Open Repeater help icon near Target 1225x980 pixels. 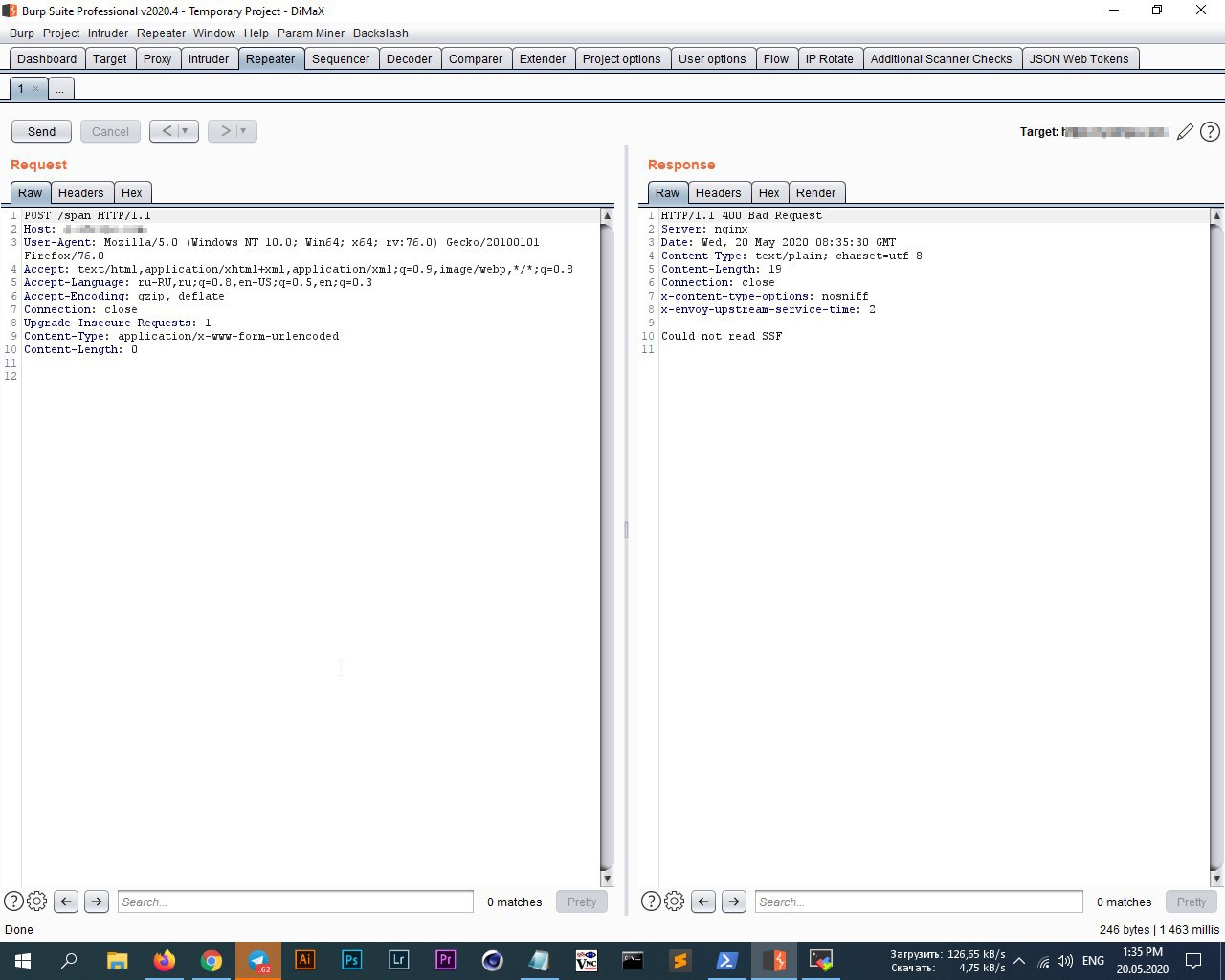point(1210,132)
